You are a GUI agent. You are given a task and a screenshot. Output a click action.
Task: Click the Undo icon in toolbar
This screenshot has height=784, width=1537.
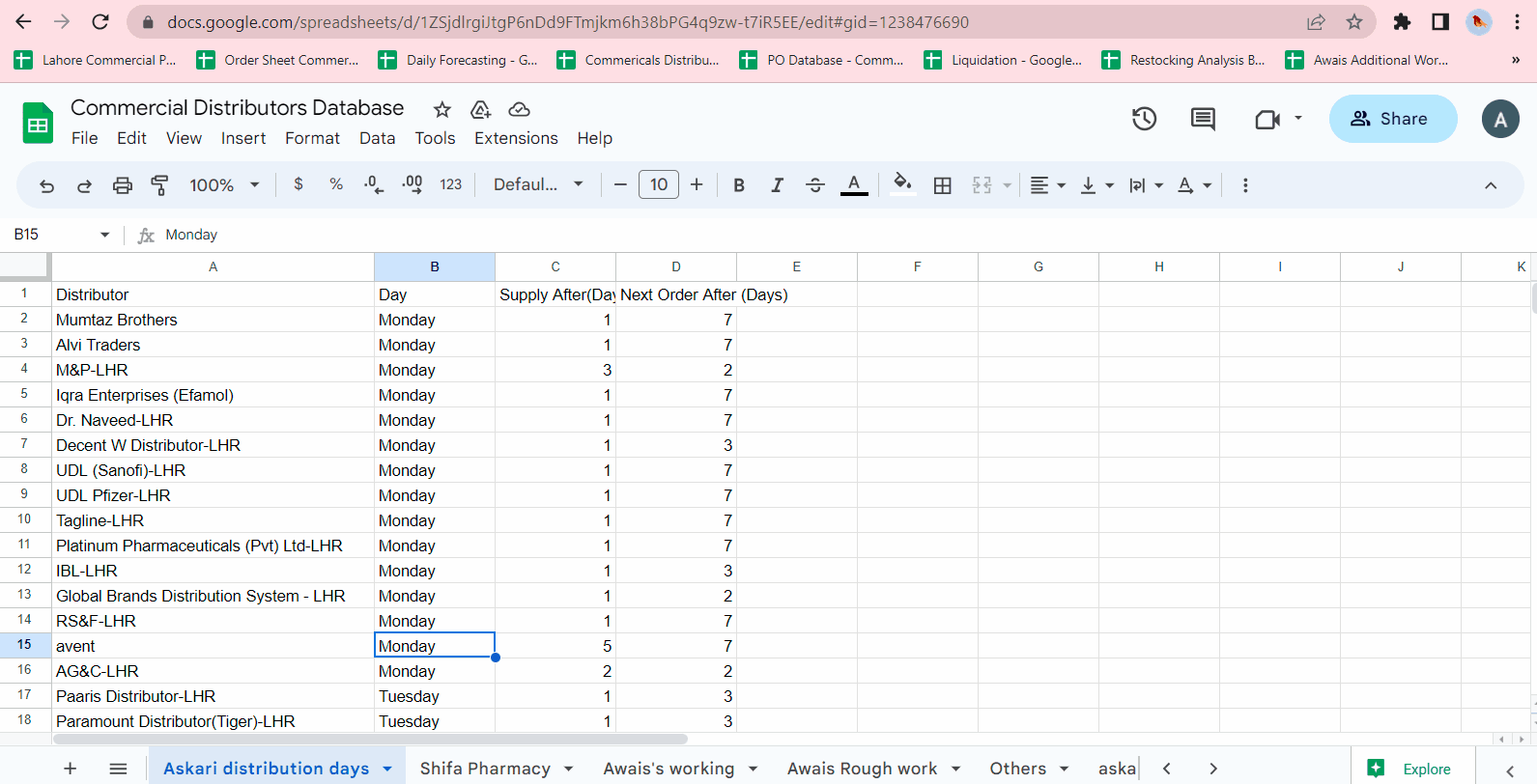coord(46,185)
